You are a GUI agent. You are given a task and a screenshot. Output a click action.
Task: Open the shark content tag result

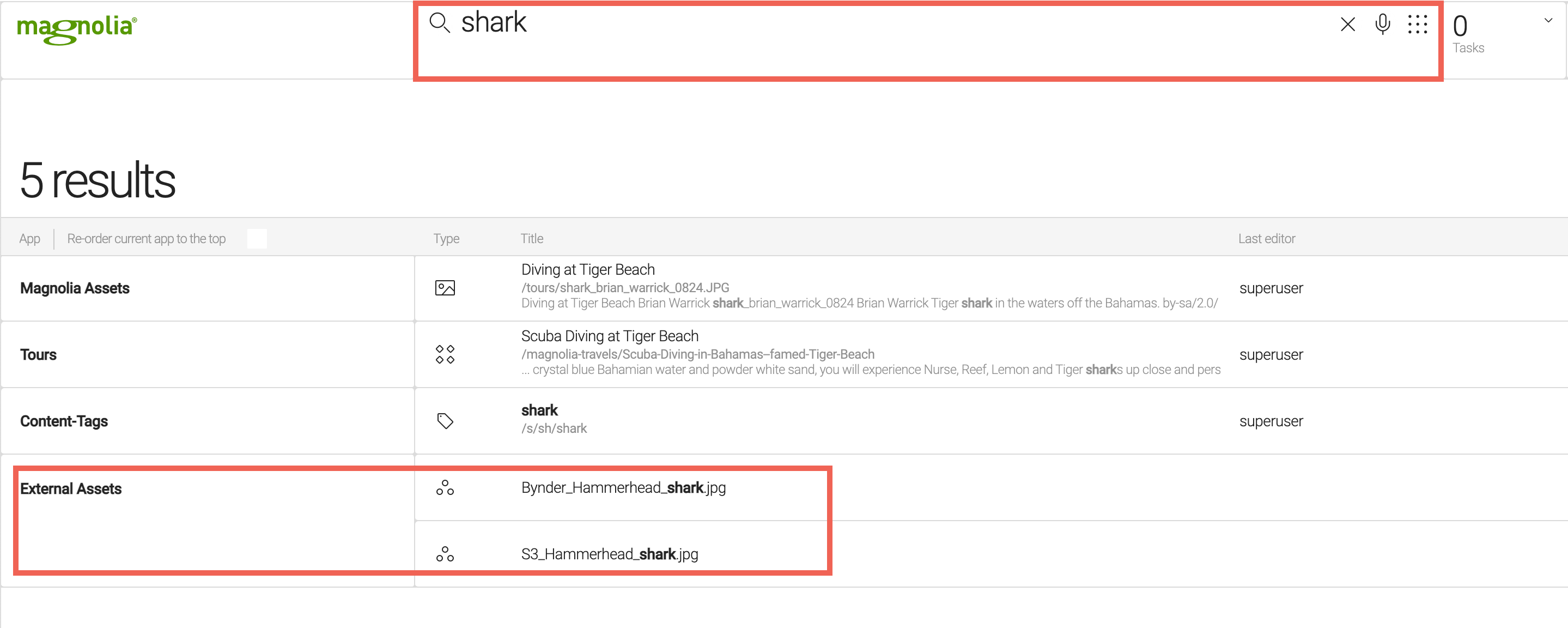[x=539, y=410]
